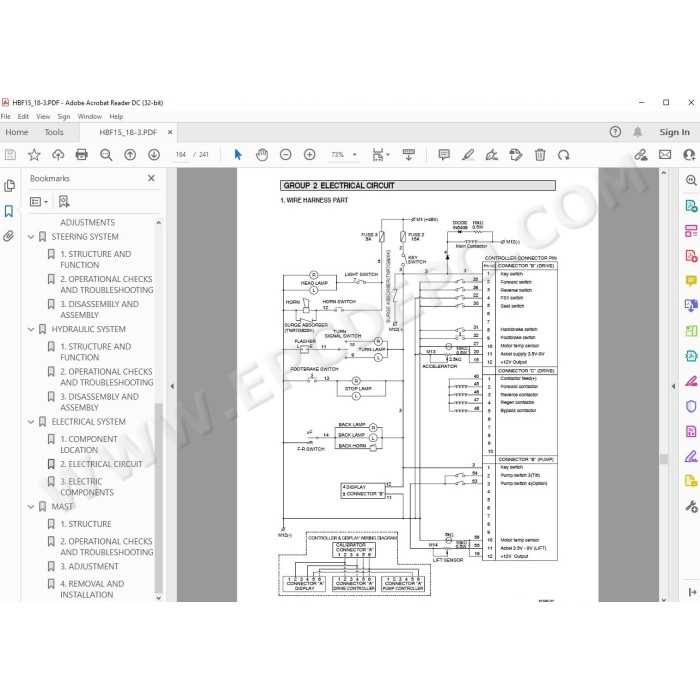Screen dimensions: 700x700
Task: Open the 3. ADJUSTMENT bookmark under MAST
Action: click(89, 567)
